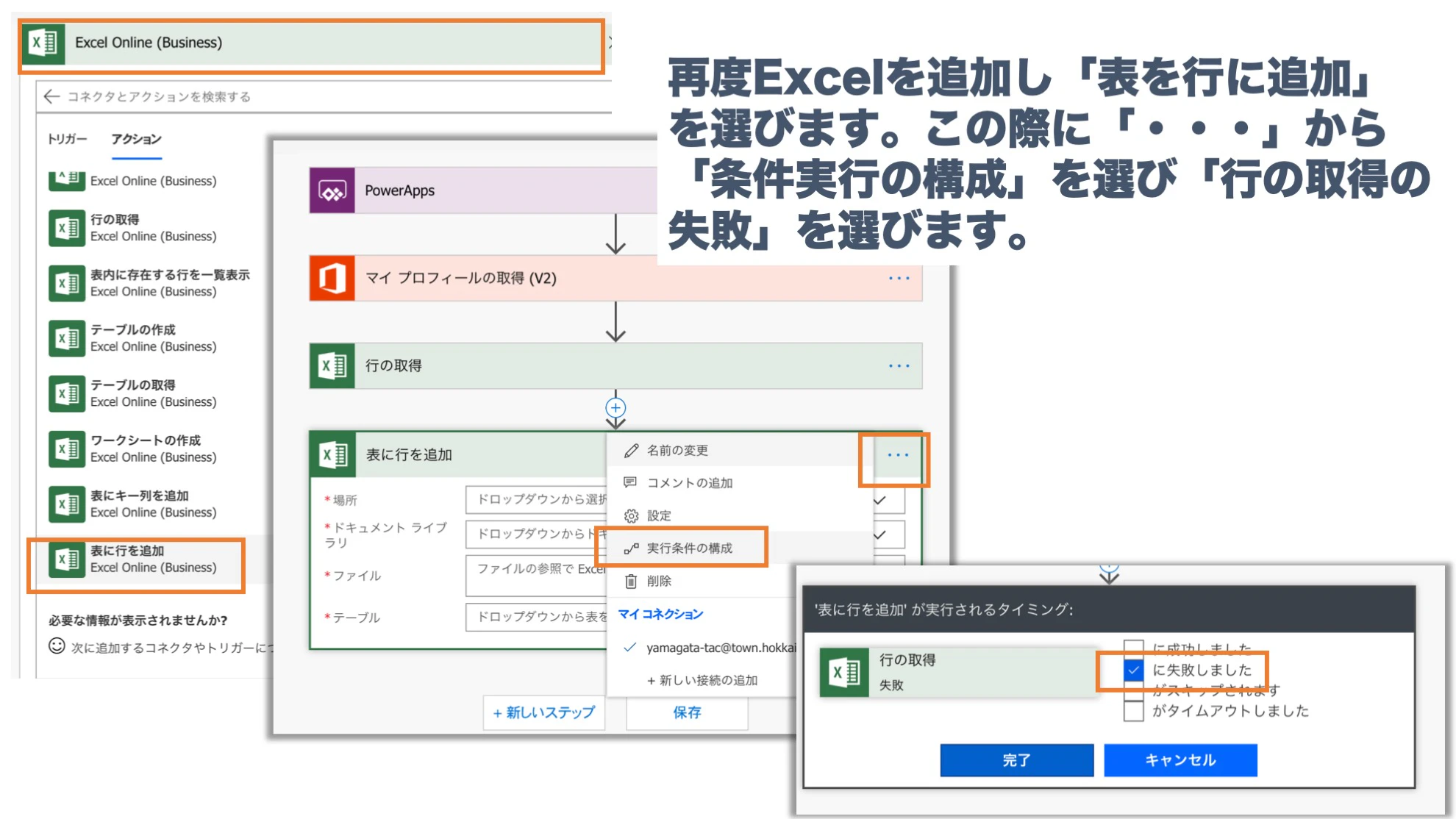Screen dimensions: 1456x819
Task: Choose コメントの追加 from context menu
Action: tap(739, 483)
